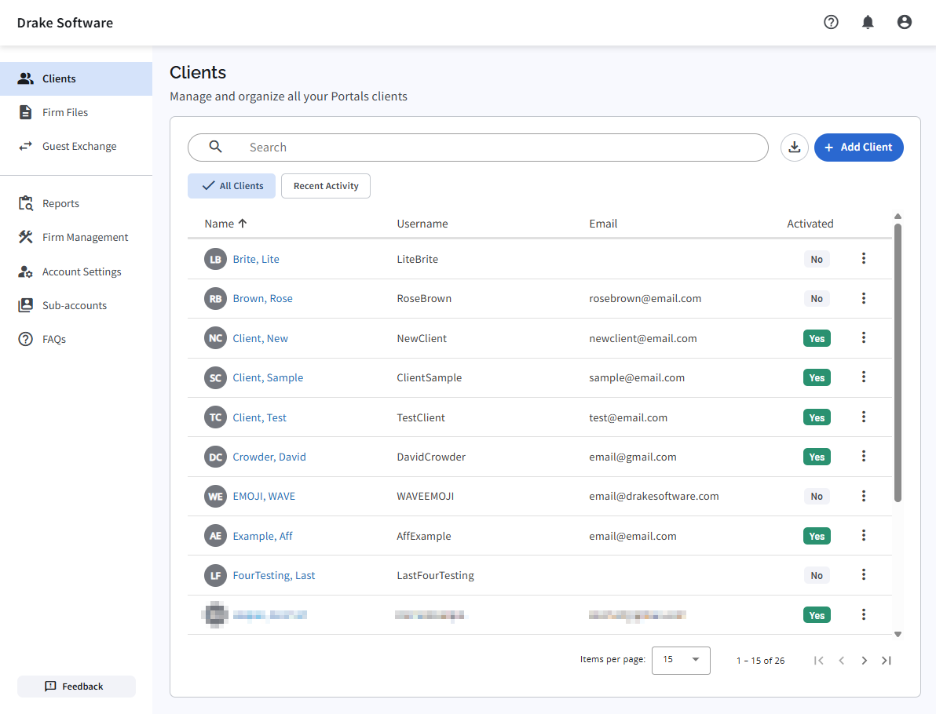Screen dimensions: 936x714
Task: Switch to Recent Activity filter
Action: (326, 186)
